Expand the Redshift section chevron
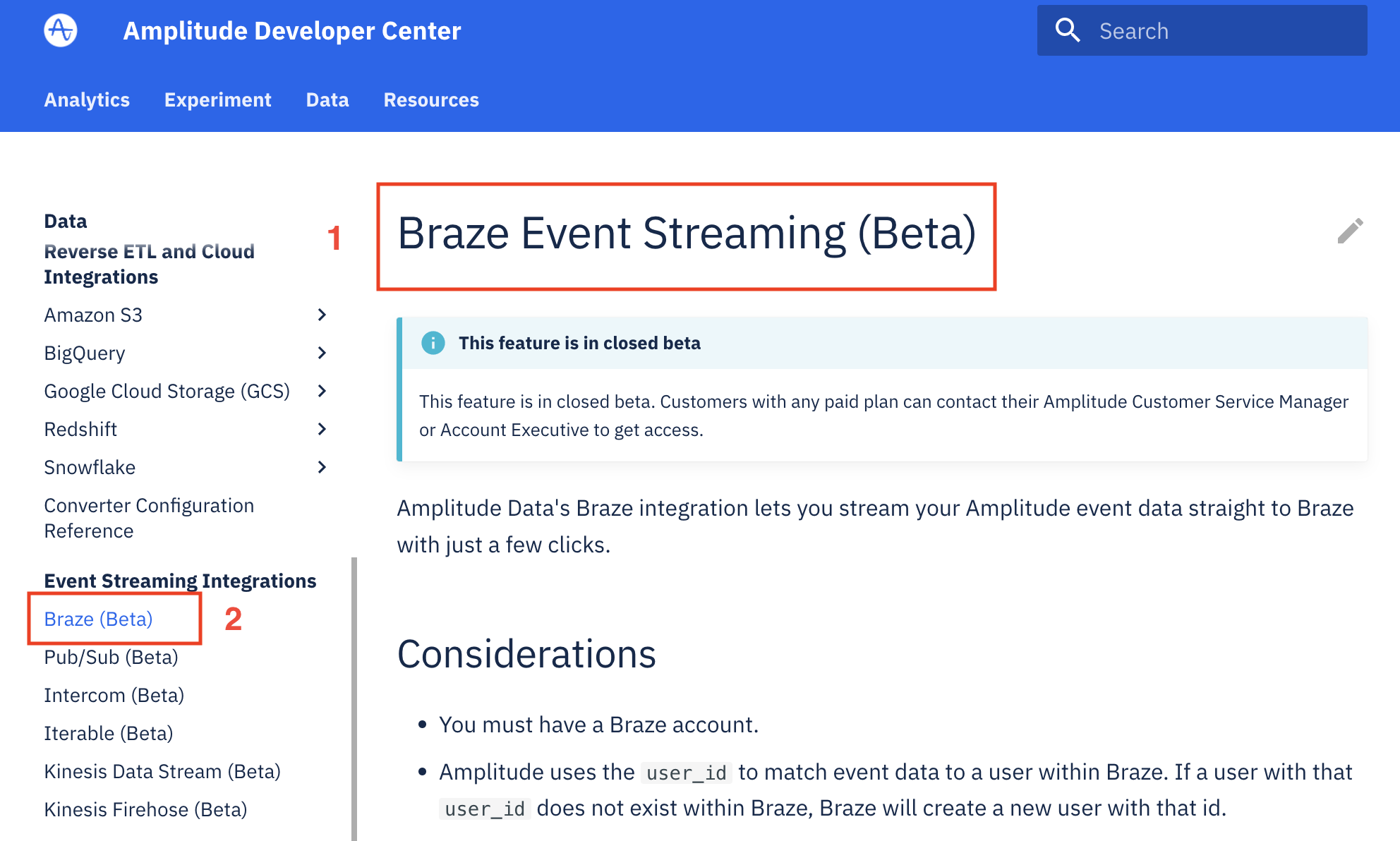The width and height of the screenshot is (1400, 841). click(x=322, y=429)
